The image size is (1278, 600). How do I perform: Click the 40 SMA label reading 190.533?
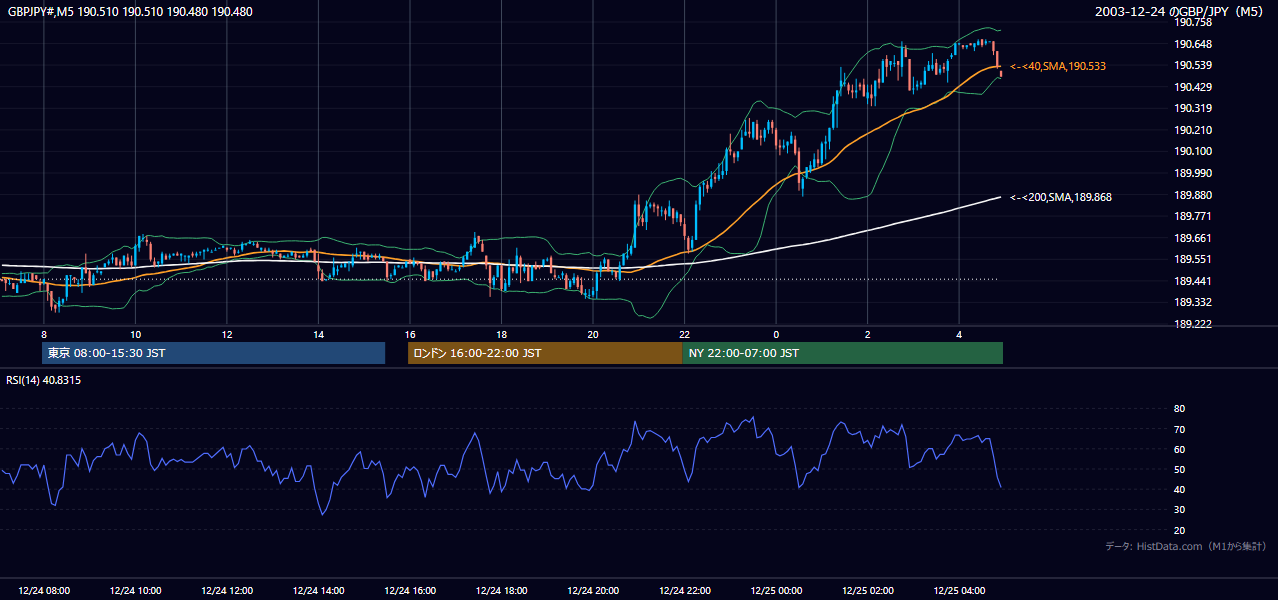[1058, 66]
